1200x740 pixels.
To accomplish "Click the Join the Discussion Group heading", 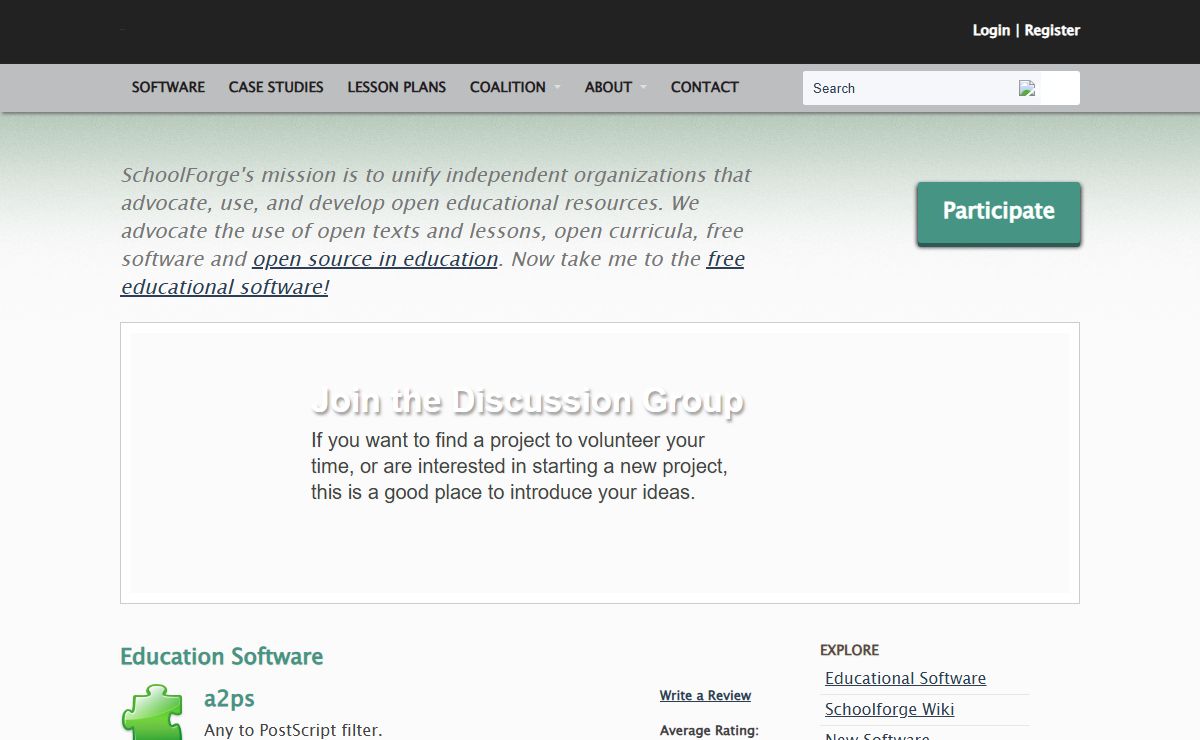I will click(x=528, y=401).
